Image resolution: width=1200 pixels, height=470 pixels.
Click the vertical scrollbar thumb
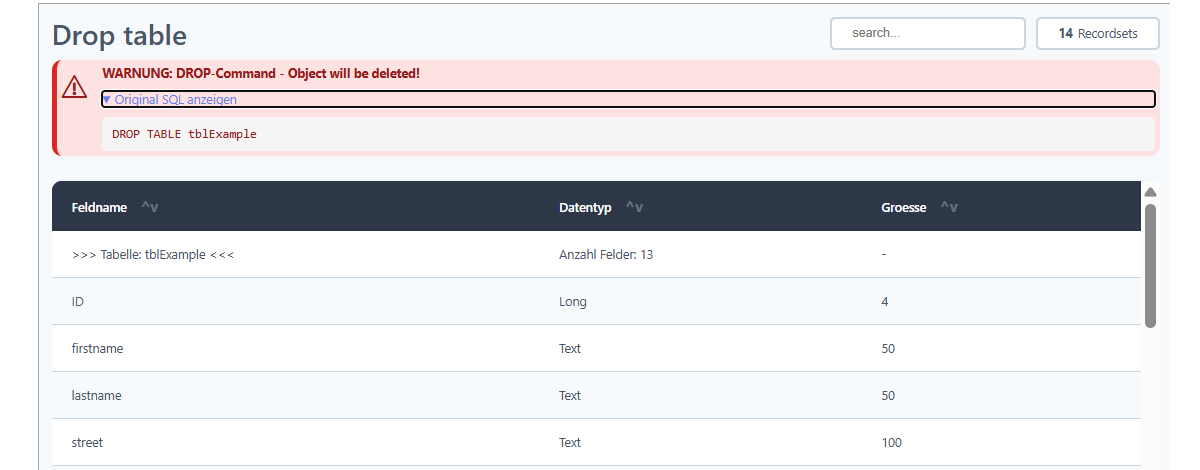click(1150, 266)
